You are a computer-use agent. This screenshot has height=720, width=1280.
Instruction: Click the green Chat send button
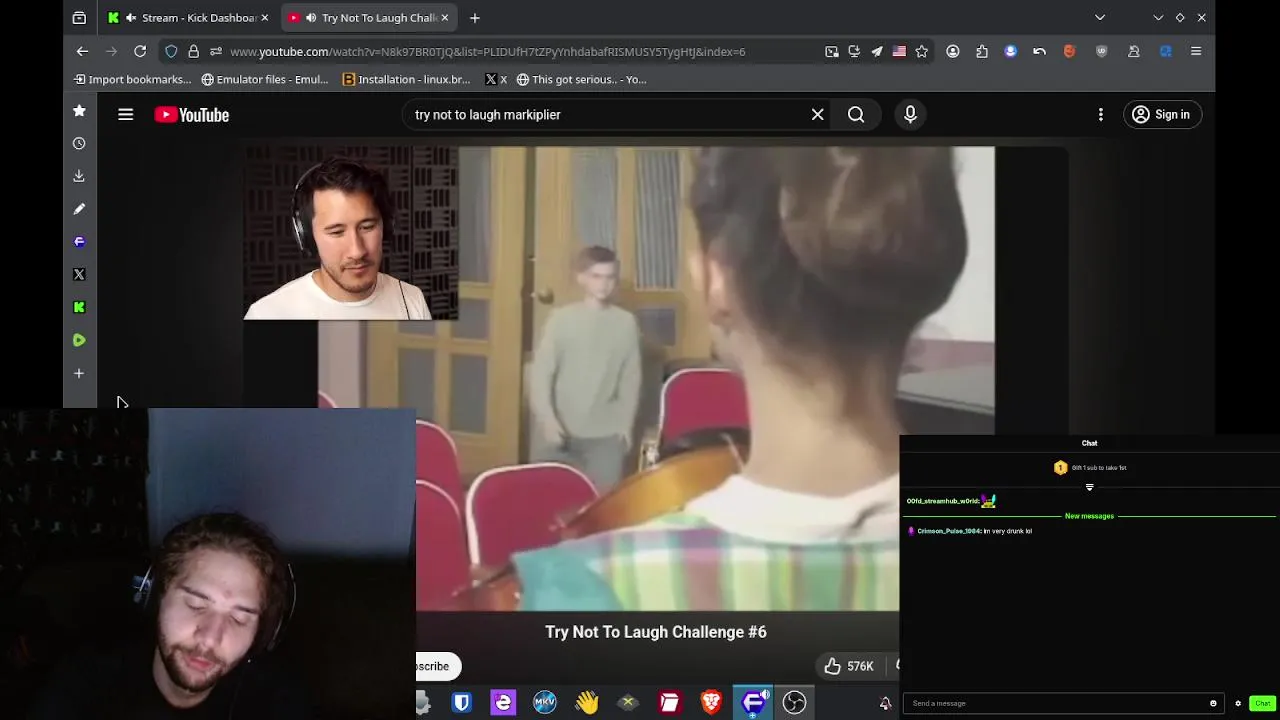tap(1262, 703)
